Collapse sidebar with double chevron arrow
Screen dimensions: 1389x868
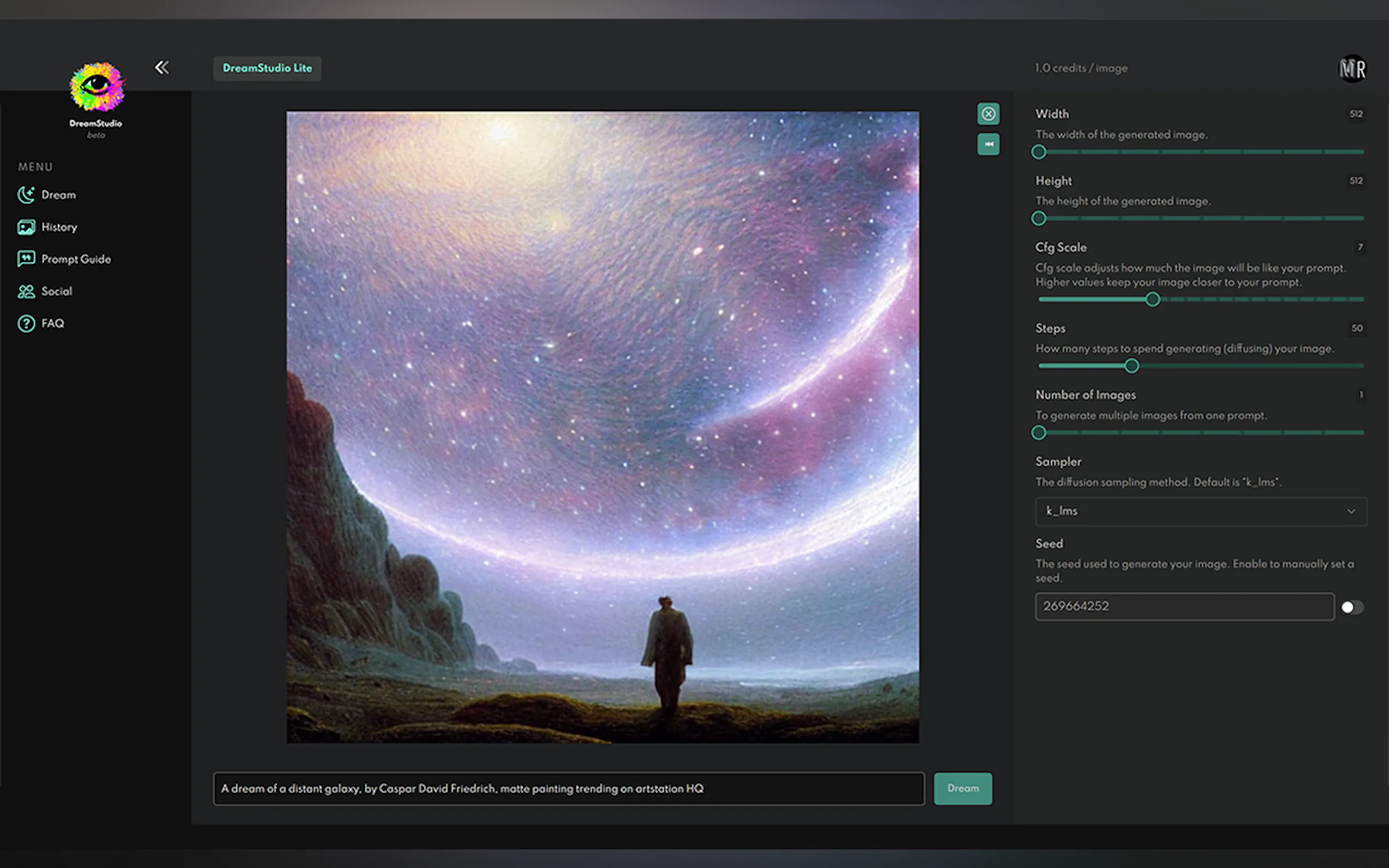tap(162, 68)
